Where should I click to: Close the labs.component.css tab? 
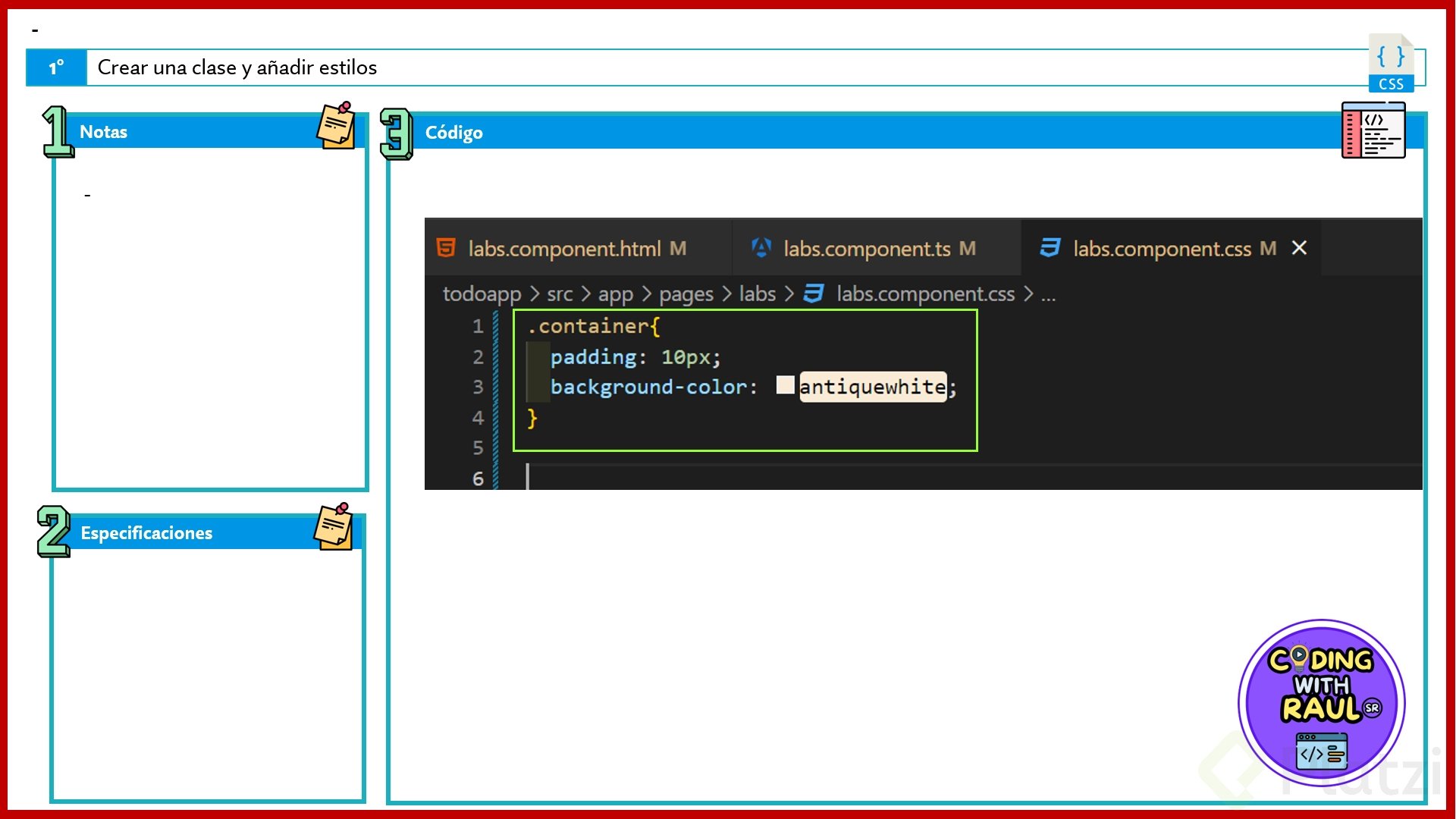[1299, 248]
